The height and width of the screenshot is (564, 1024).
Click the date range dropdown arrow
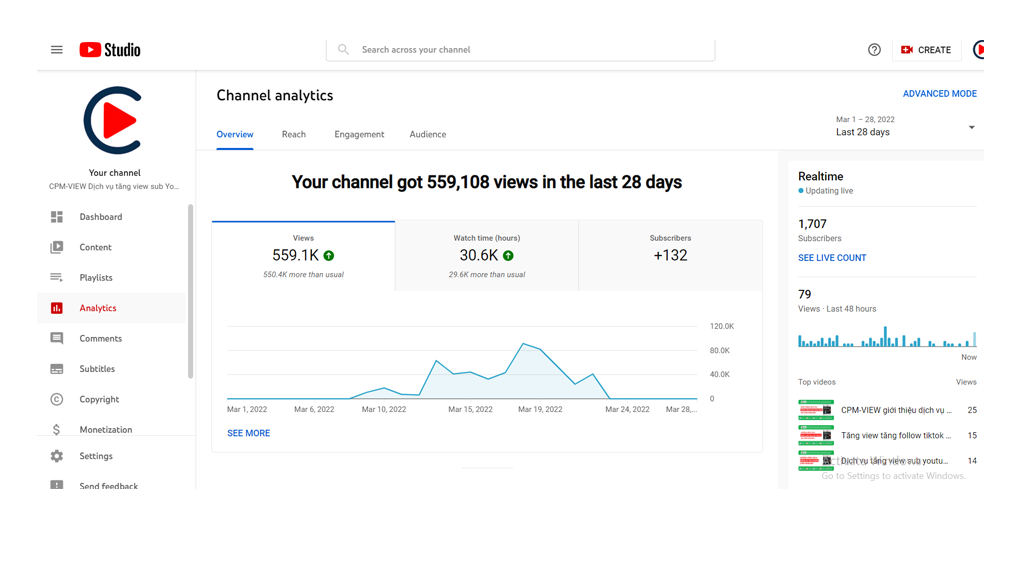(971, 127)
